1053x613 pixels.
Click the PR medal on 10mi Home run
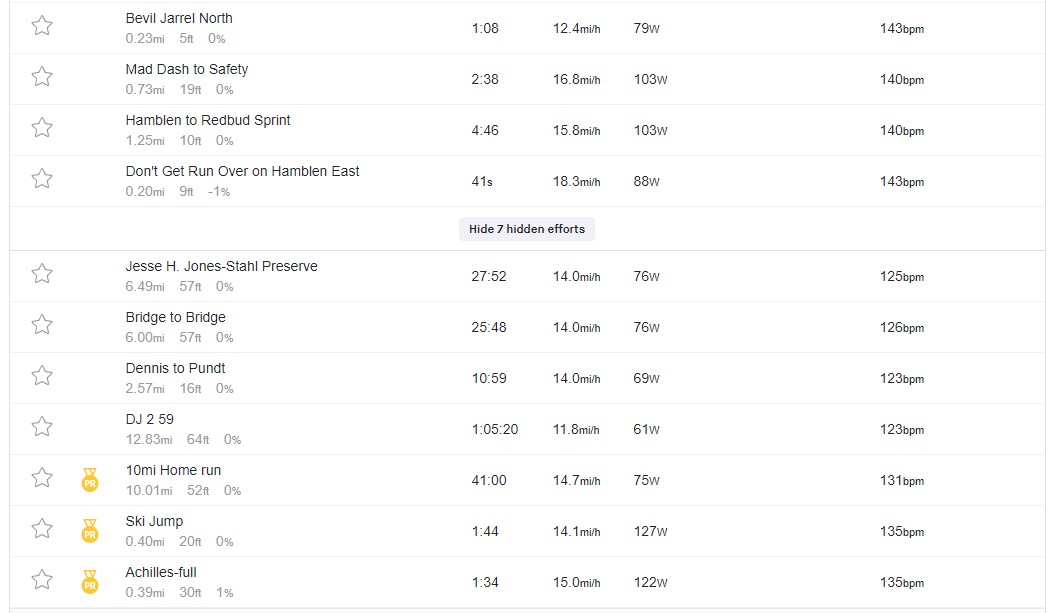click(89, 479)
